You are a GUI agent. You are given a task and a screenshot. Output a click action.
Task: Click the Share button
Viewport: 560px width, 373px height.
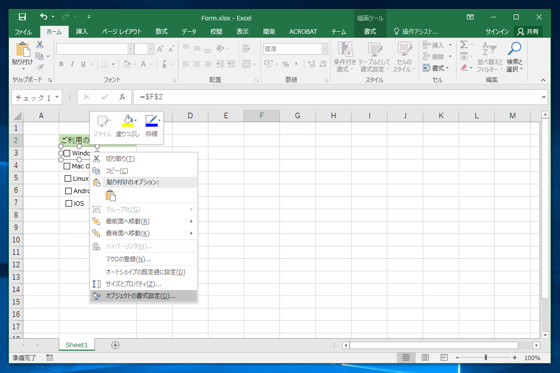point(528,31)
